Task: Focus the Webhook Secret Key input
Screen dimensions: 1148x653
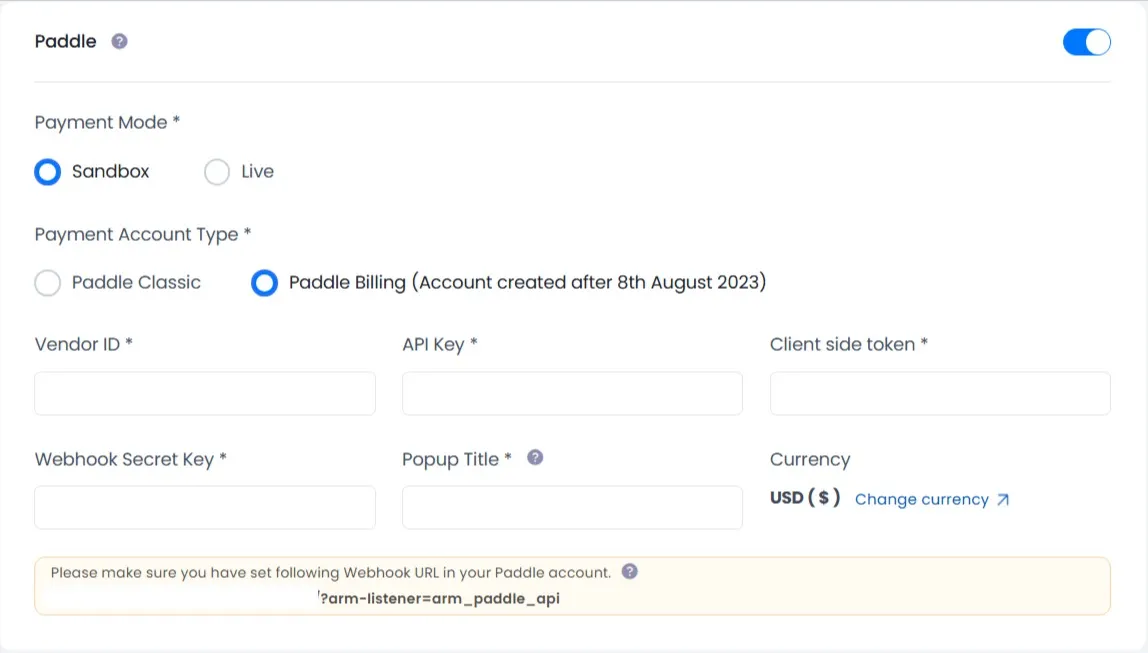Action: pyautogui.click(x=205, y=508)
